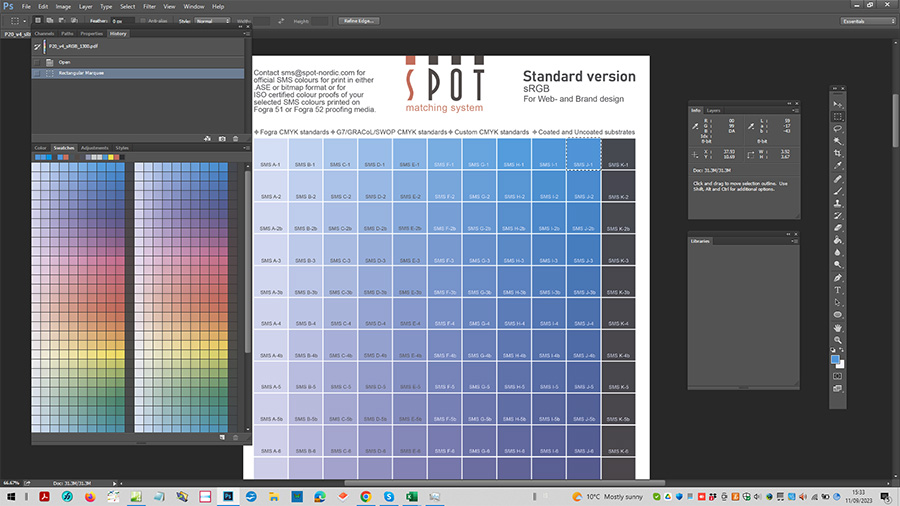
Task: Select the Lasso tool in the toolbar
Action: 838,129
